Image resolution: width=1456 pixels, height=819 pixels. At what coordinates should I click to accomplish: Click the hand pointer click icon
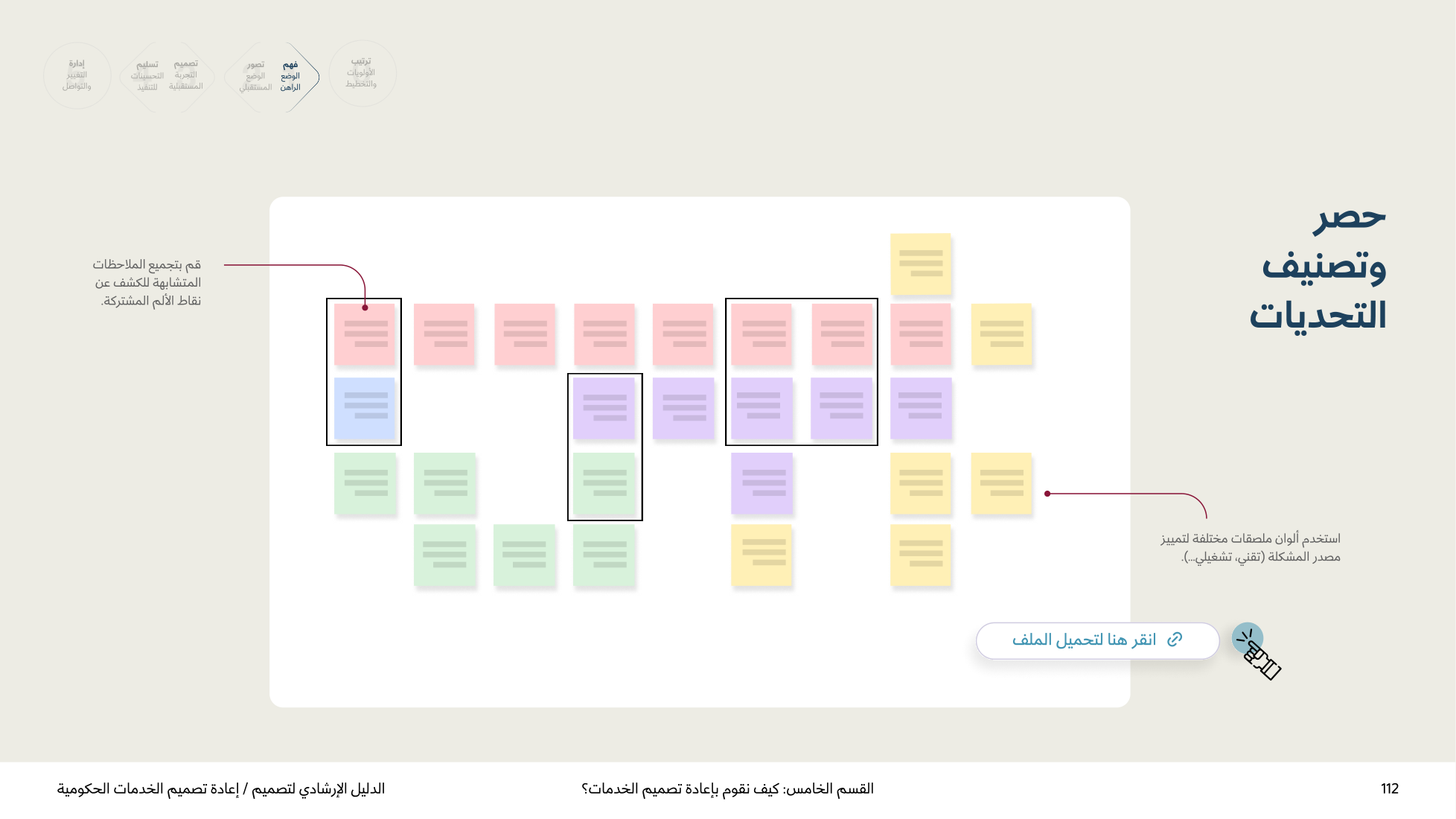(1257, 651)
